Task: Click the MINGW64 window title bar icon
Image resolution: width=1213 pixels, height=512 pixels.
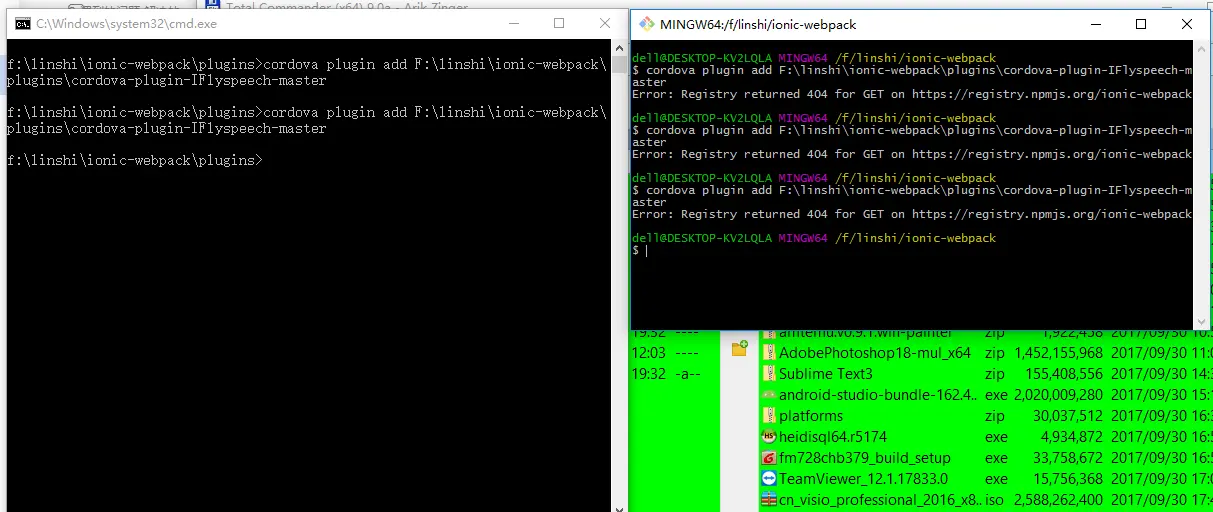Action: click(x=647, y=24)
